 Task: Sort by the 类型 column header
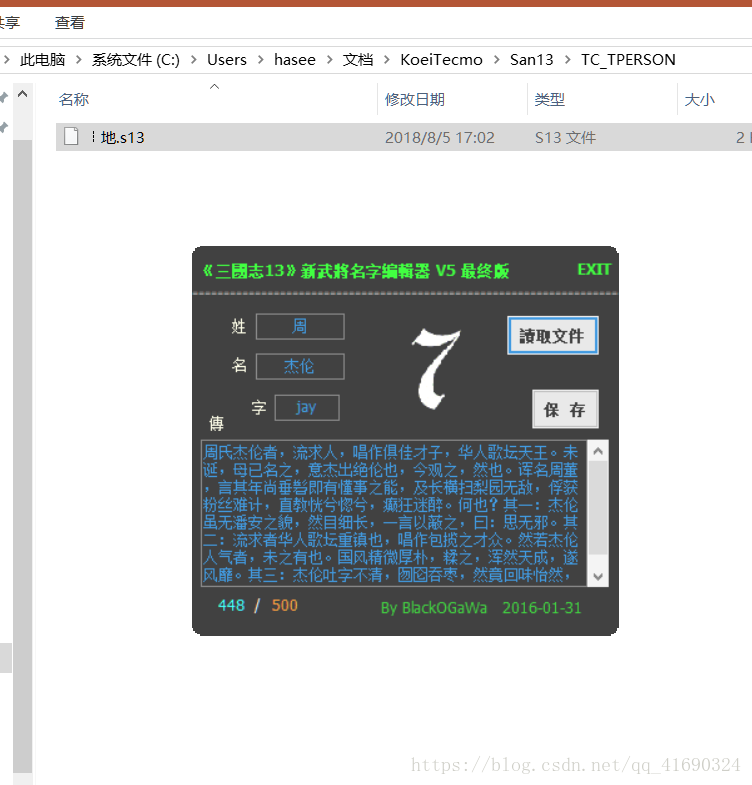click(549, 100)
